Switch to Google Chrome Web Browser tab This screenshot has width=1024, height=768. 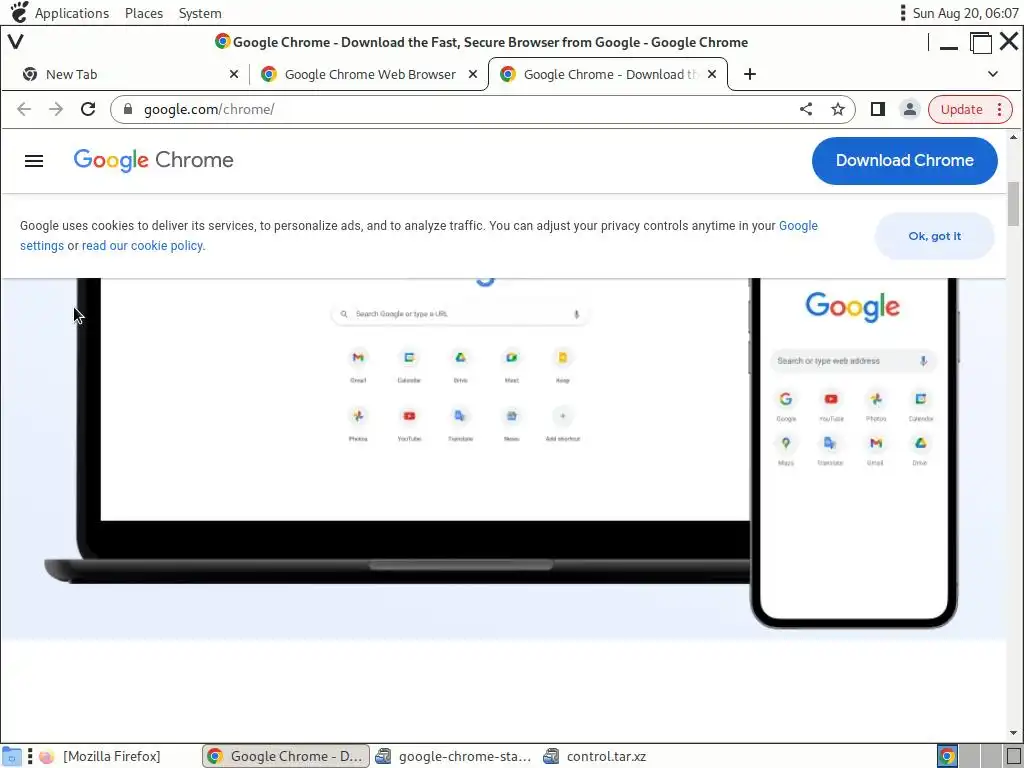point(369,74)
